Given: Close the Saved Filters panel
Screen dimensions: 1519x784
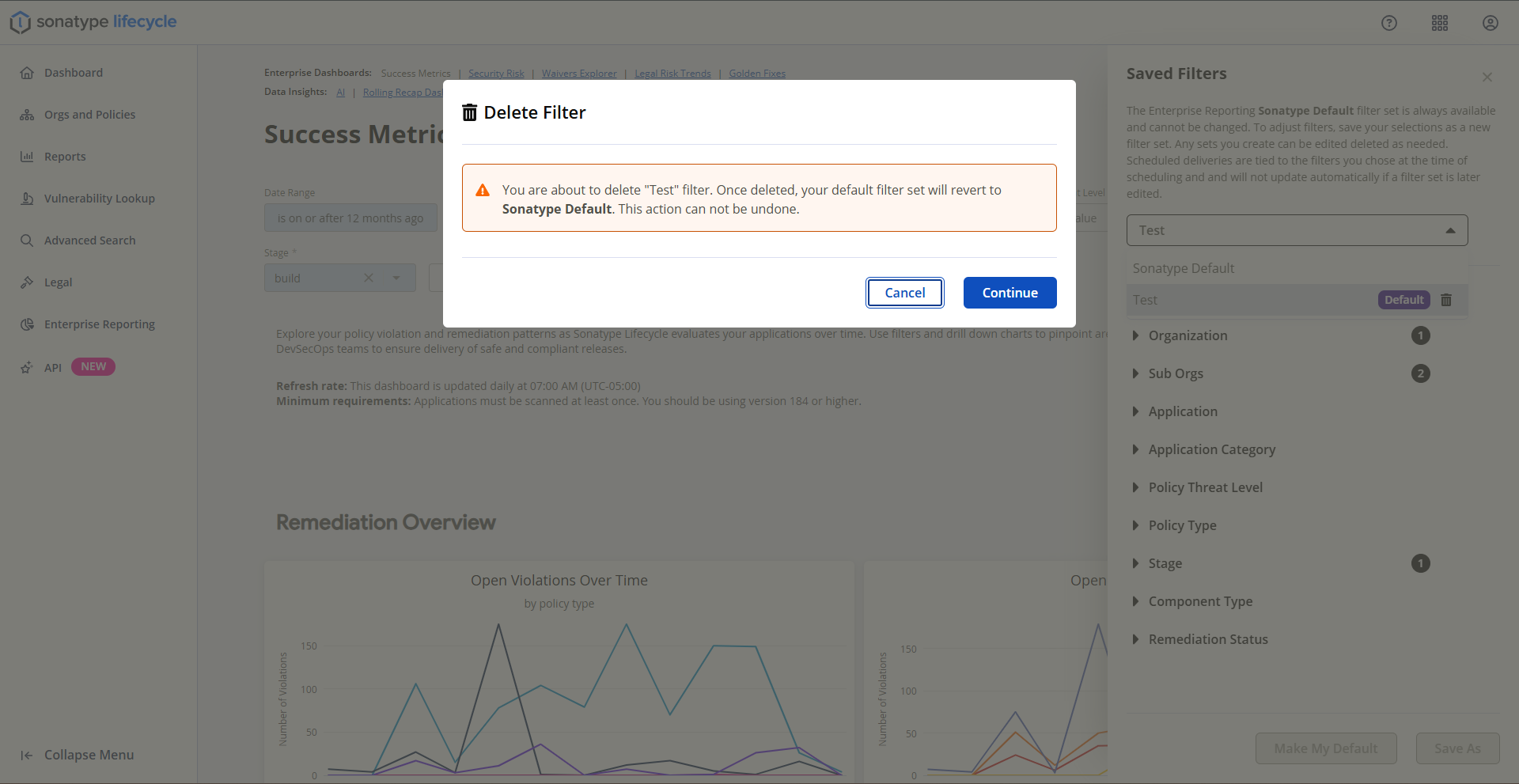Looking at the screenshot, I should pos(1487,77).
